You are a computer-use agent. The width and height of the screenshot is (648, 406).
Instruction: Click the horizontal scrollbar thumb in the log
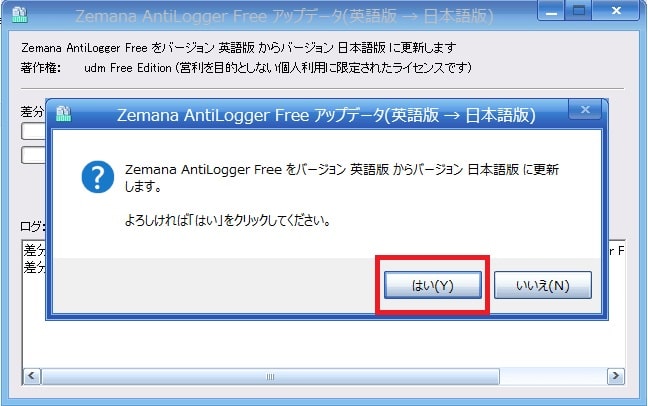[270, 376]
